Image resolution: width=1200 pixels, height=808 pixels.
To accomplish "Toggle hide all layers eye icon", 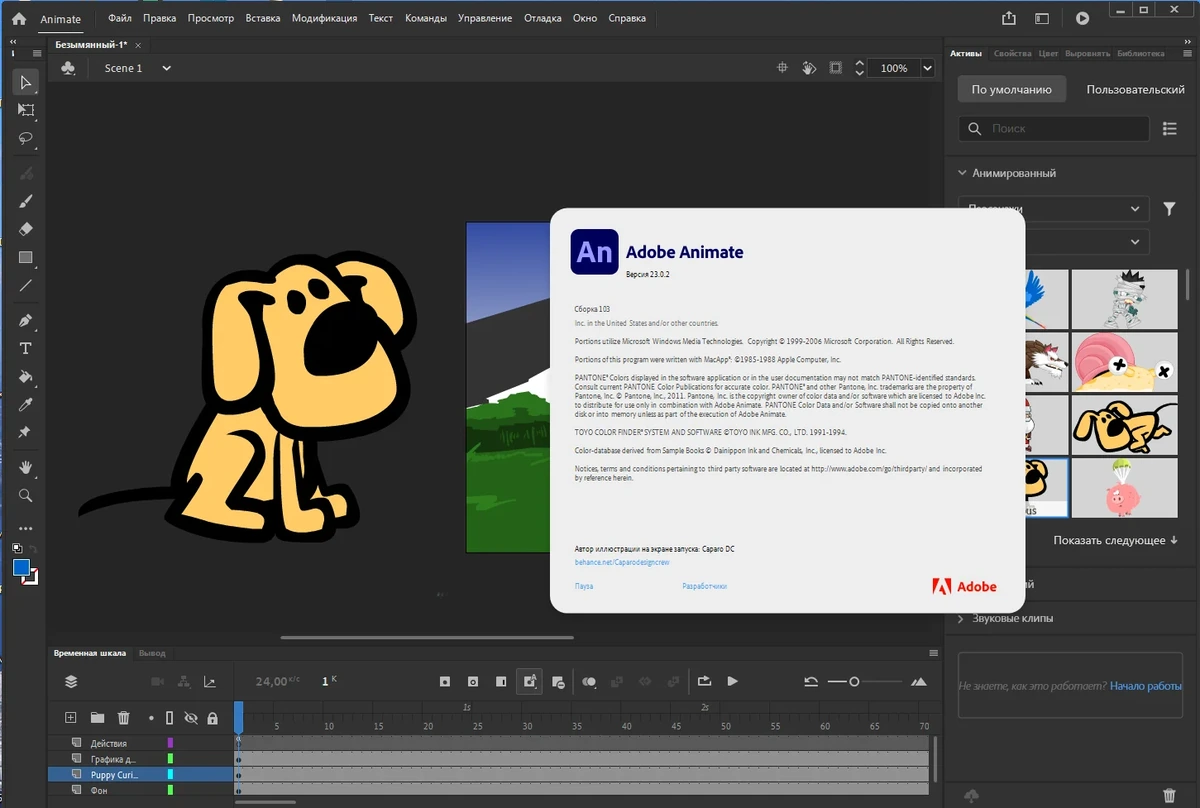I will tap(191, 718).
